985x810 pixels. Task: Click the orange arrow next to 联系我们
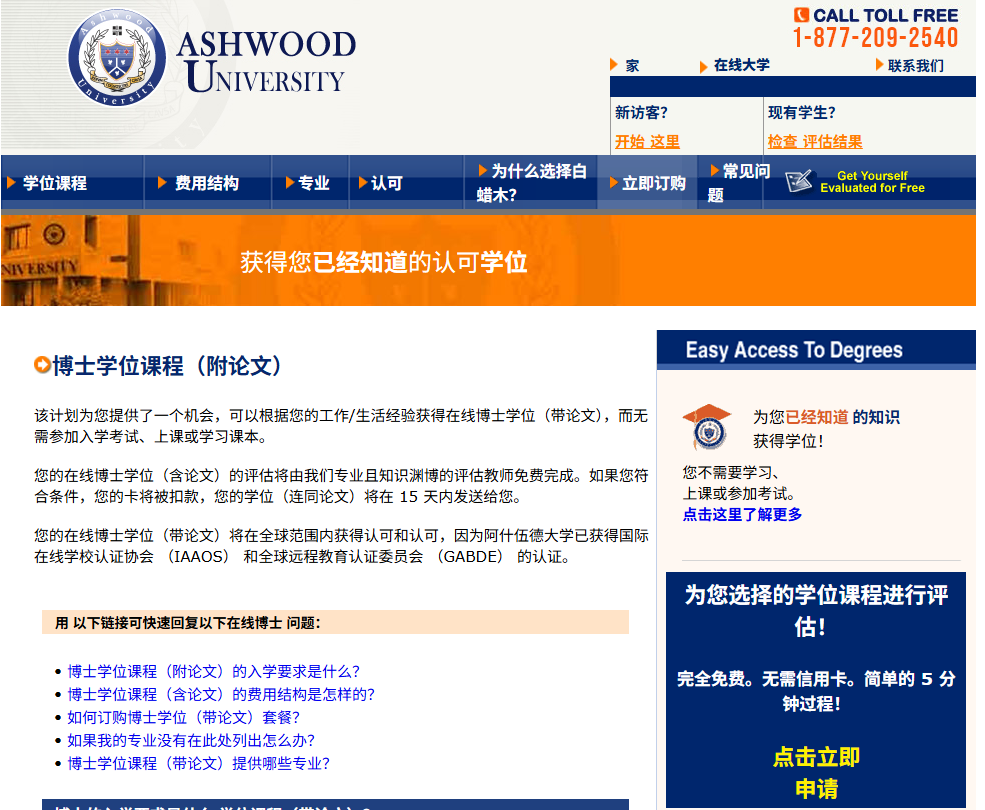pyautogui.click(x=879, y=65)
